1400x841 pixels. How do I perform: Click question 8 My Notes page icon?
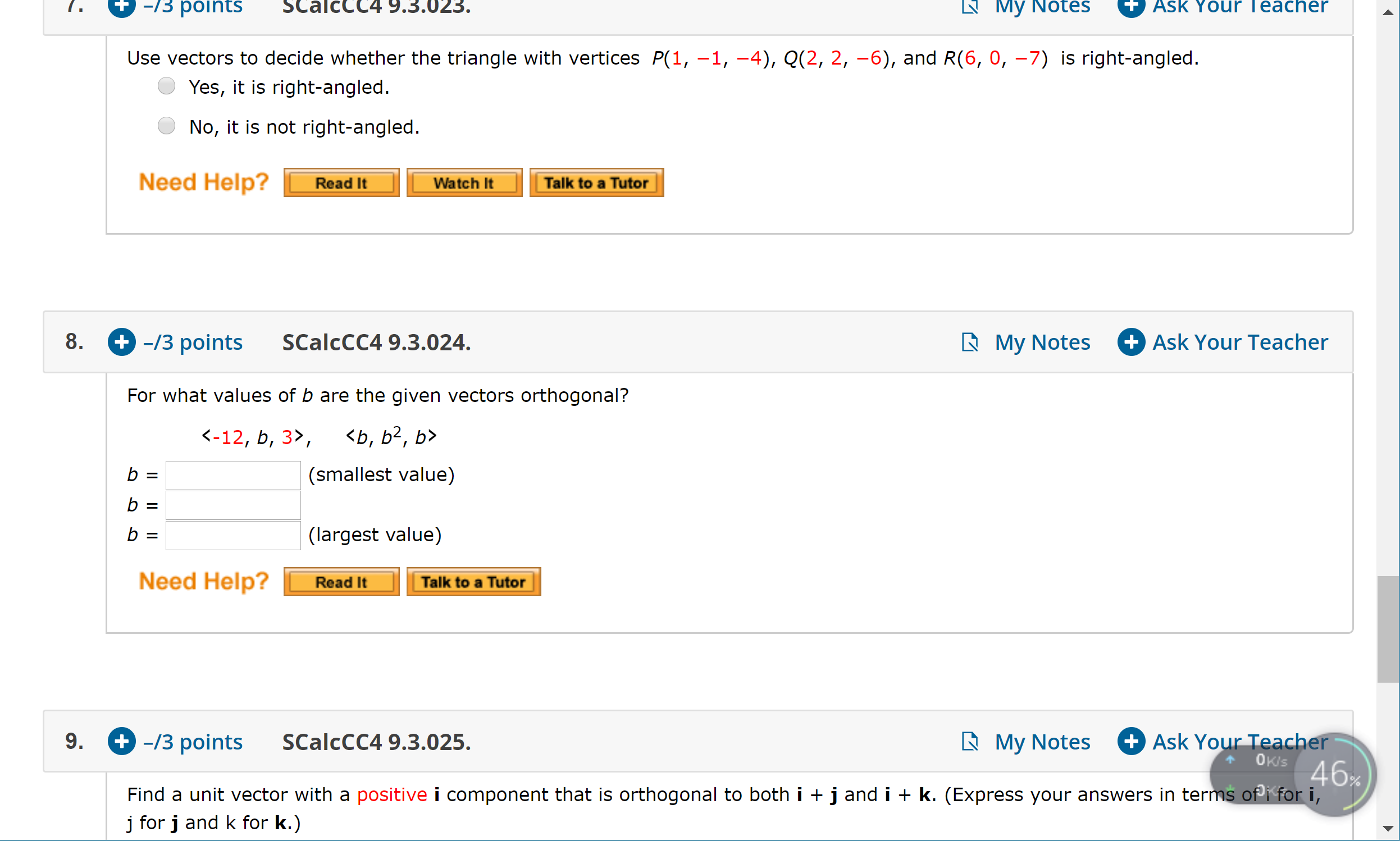pos(970,342)
